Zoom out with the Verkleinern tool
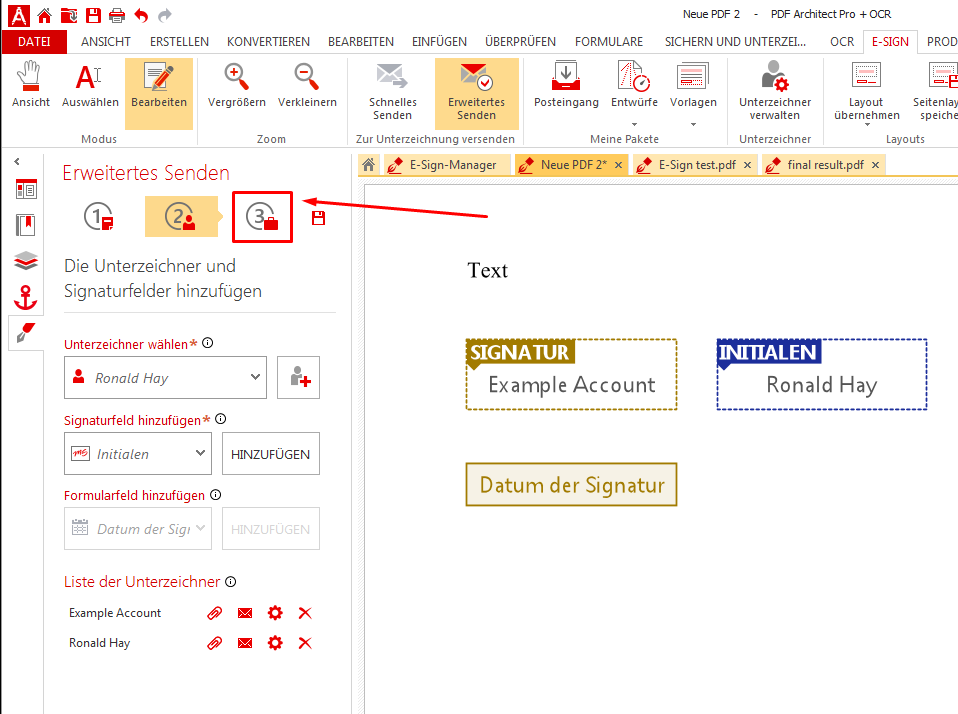The width and height of the screenshot is (958, 714). pos(307,86)
